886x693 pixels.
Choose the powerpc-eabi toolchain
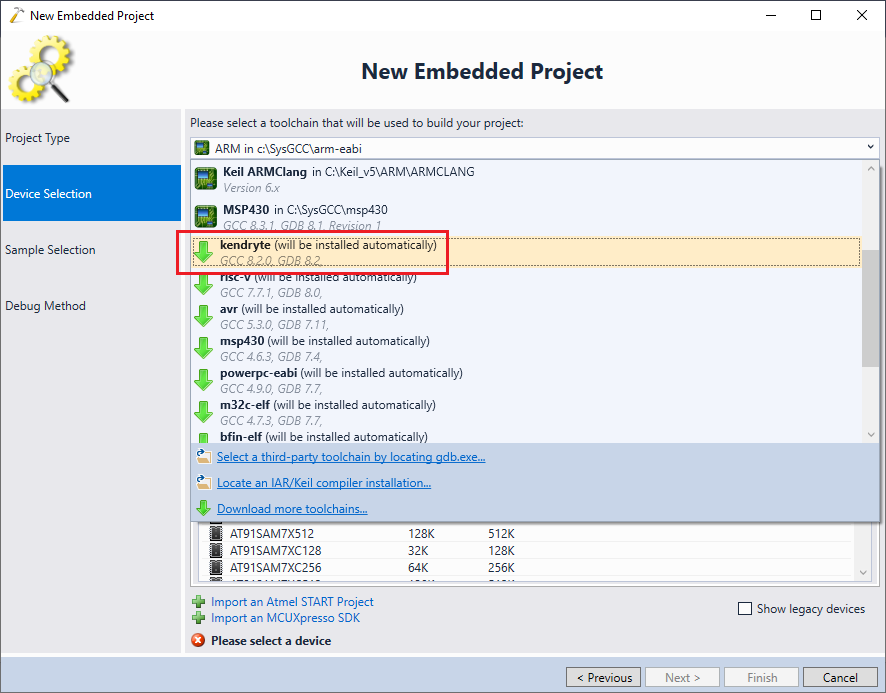pyautogui.click(x=527, y=380)
